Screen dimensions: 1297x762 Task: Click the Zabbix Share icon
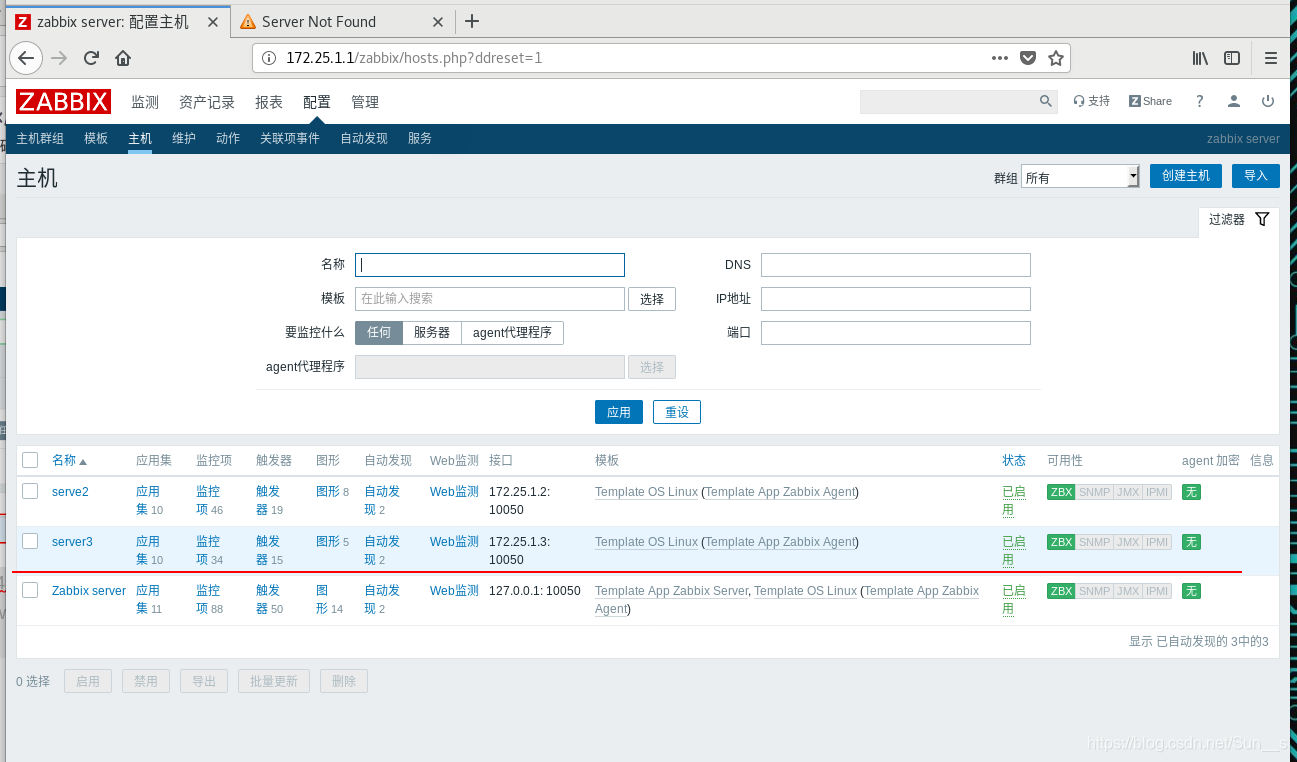tap(1150, 101)
